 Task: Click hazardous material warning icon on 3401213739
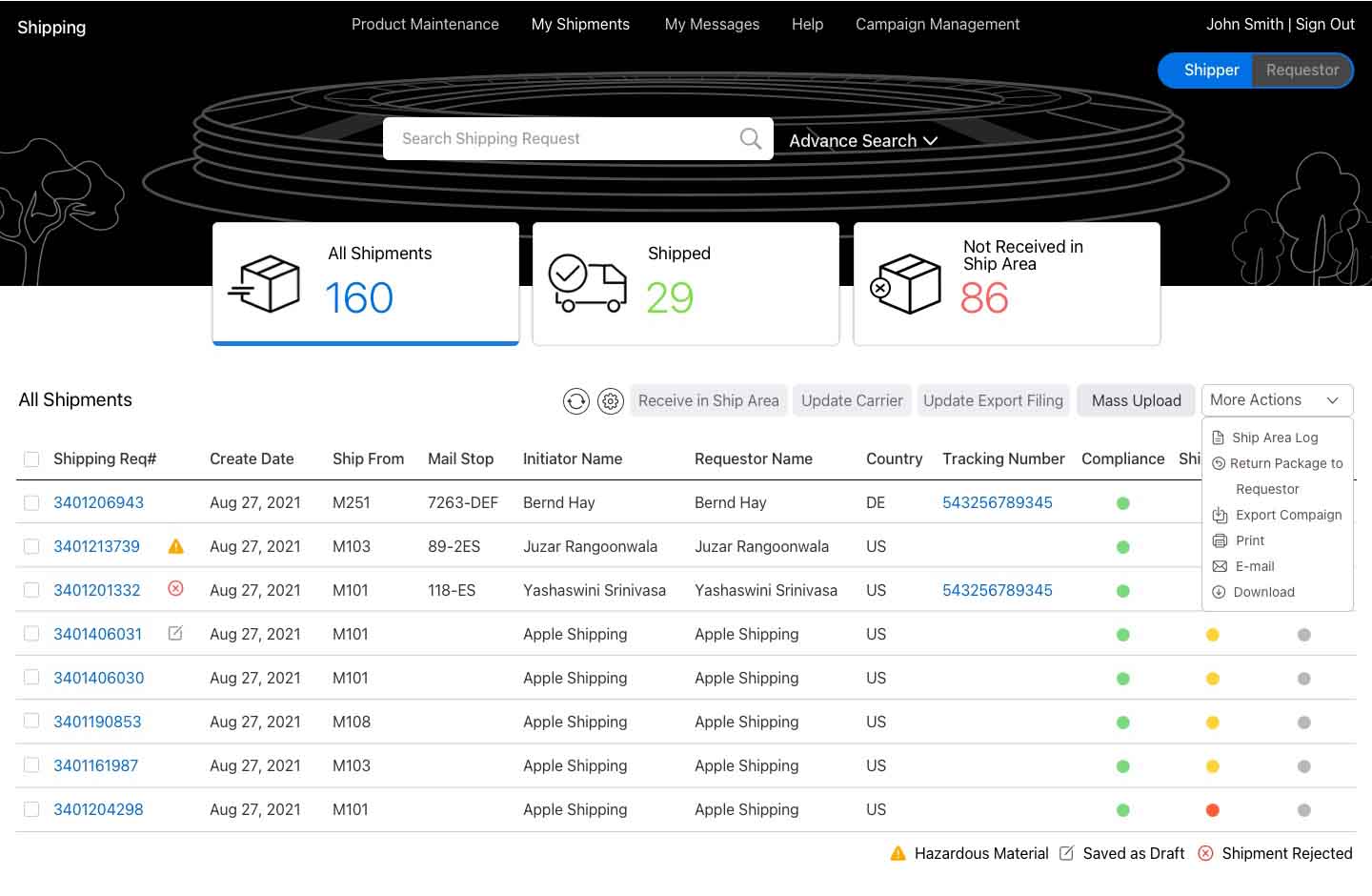[x=176, y=547]
